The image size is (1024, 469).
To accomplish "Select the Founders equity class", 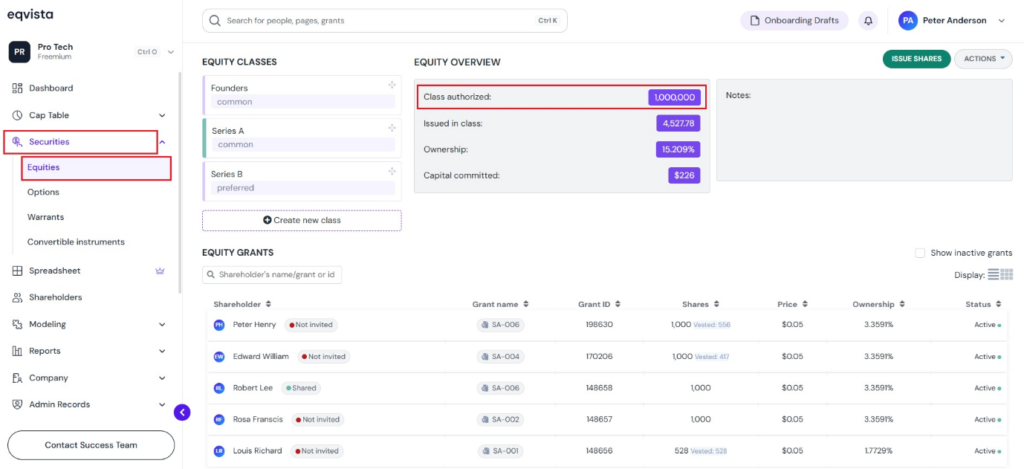I will [x=302, y=95].
